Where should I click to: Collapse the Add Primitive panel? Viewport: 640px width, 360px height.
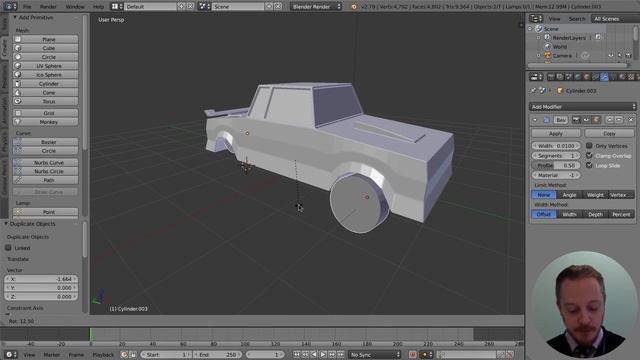point(15,18)
